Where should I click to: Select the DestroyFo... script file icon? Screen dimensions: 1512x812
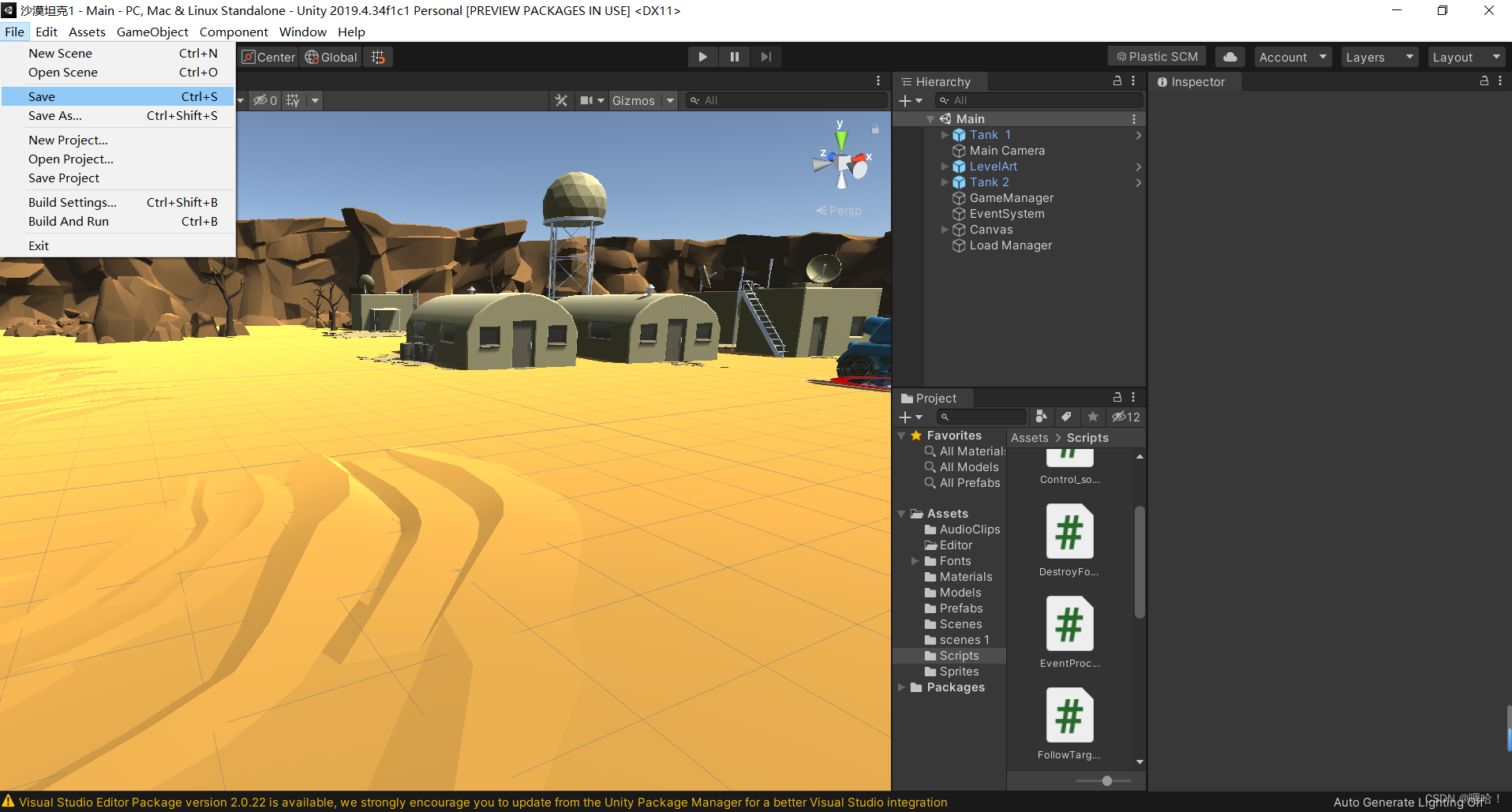click(x=1069, y=532)
